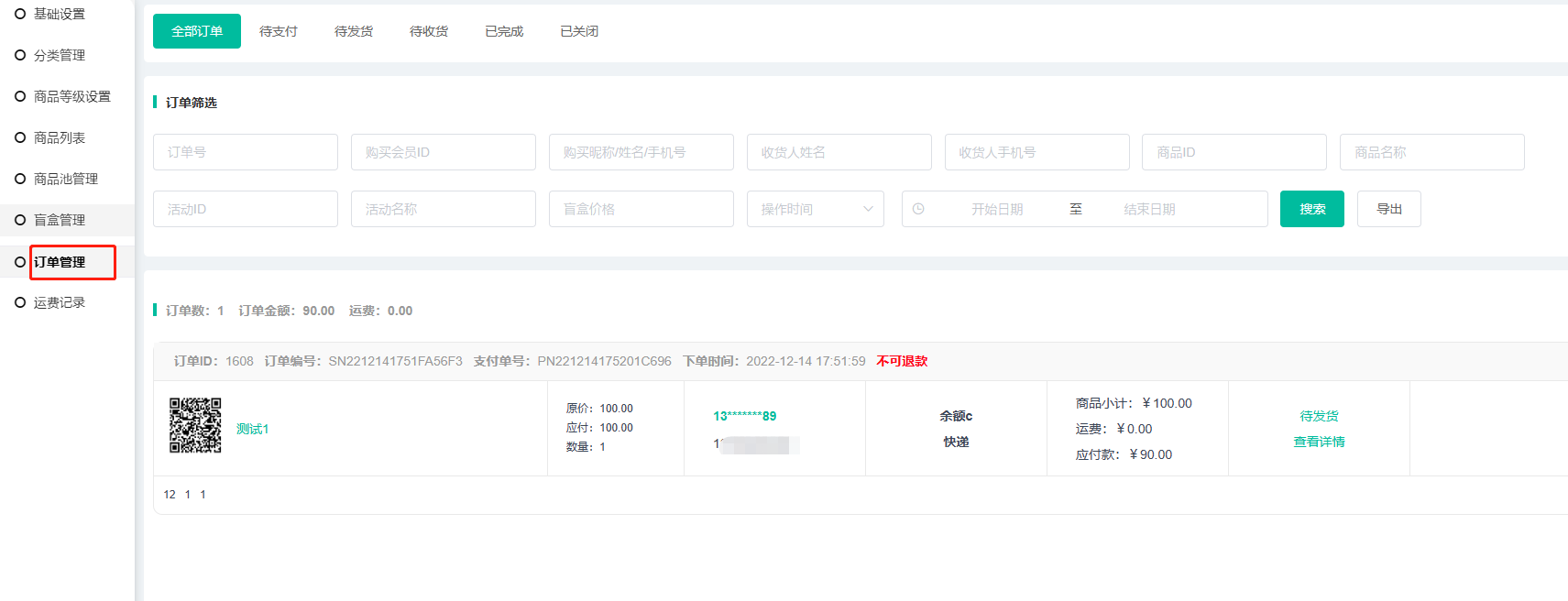The height and width of the screenshot is (601, 1568).
Task: Open 分类管理 in the sidebar
Action: [60, 55]
